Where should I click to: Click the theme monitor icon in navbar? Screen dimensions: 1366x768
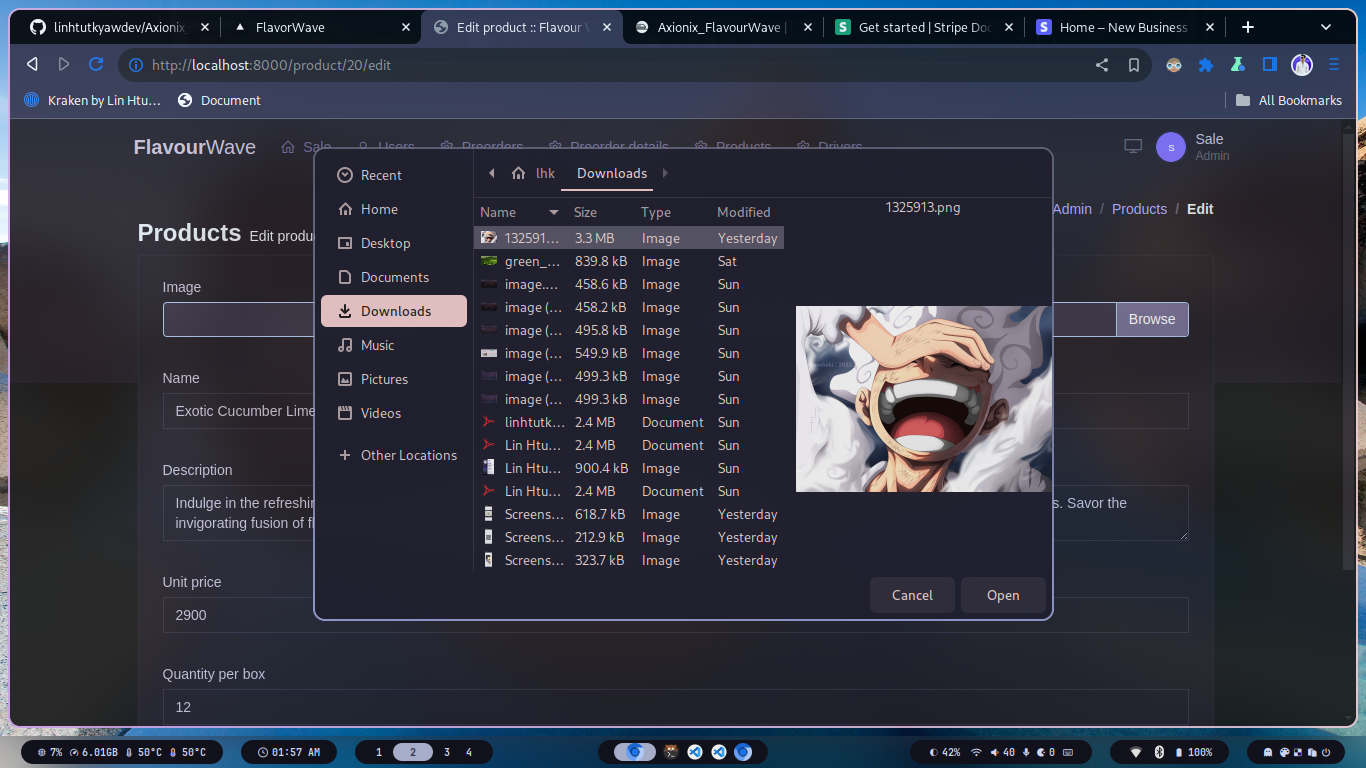tap(1133, 146)
